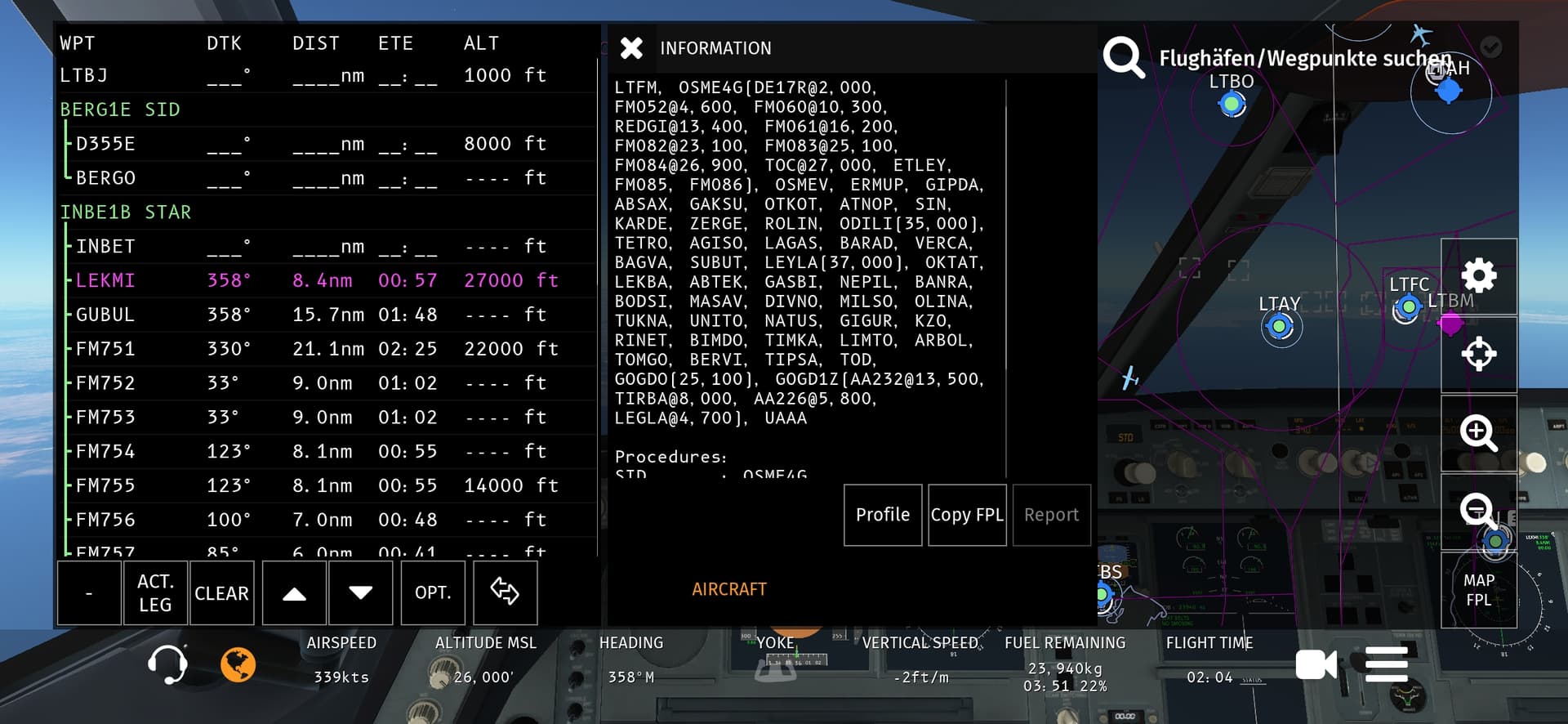Close the Information panel with the X
The height and width of the screenshot is (724, 1568).
631,48
